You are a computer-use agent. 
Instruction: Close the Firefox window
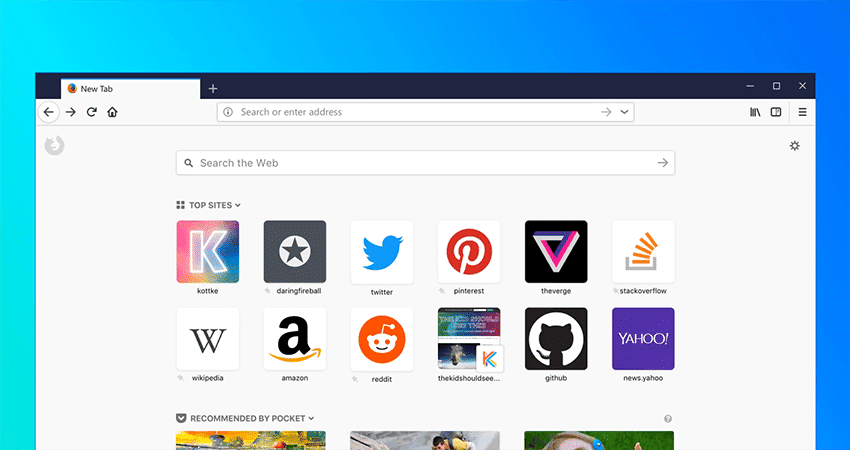click(802, 86)
